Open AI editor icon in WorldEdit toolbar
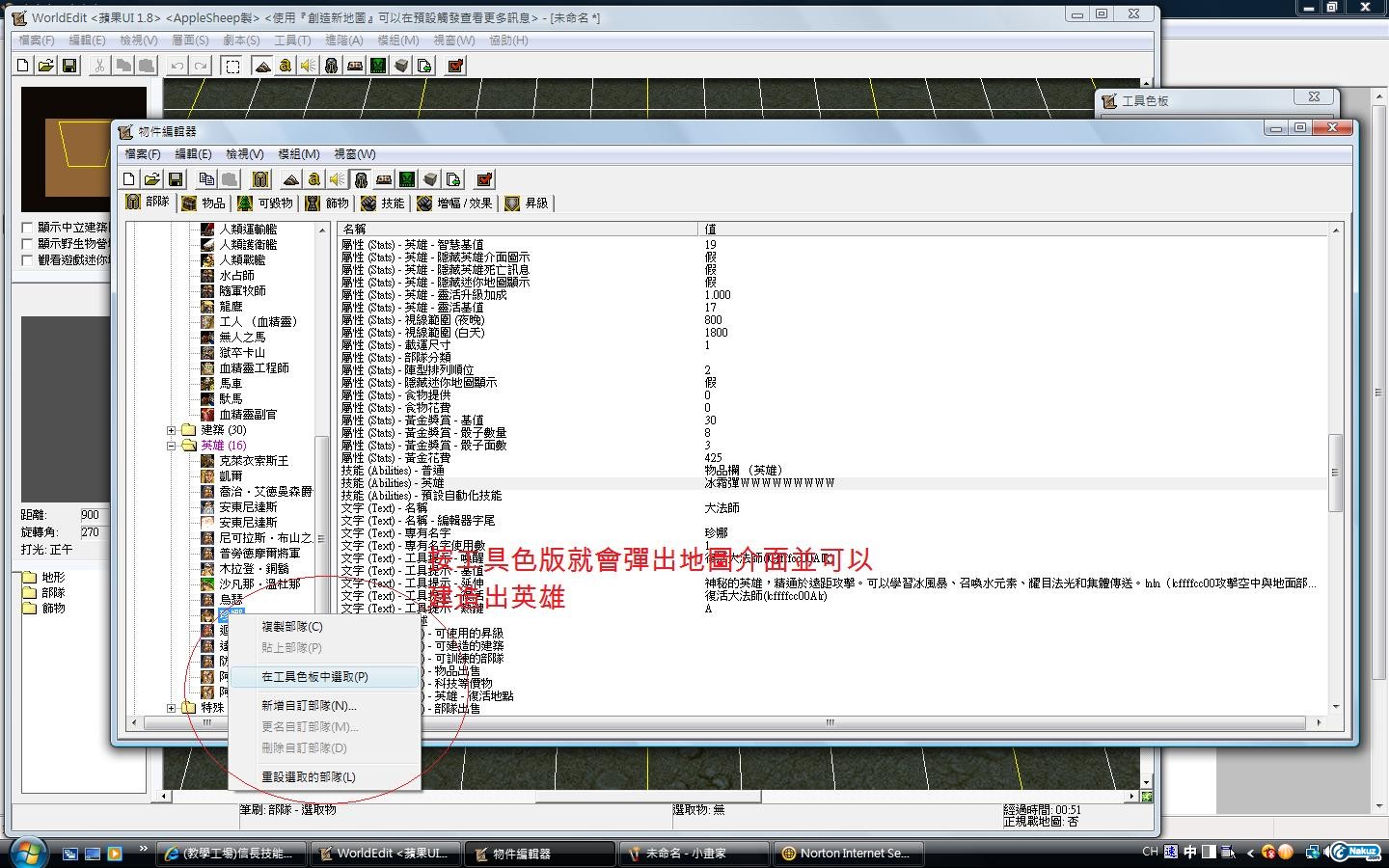 tap(378, 66)
